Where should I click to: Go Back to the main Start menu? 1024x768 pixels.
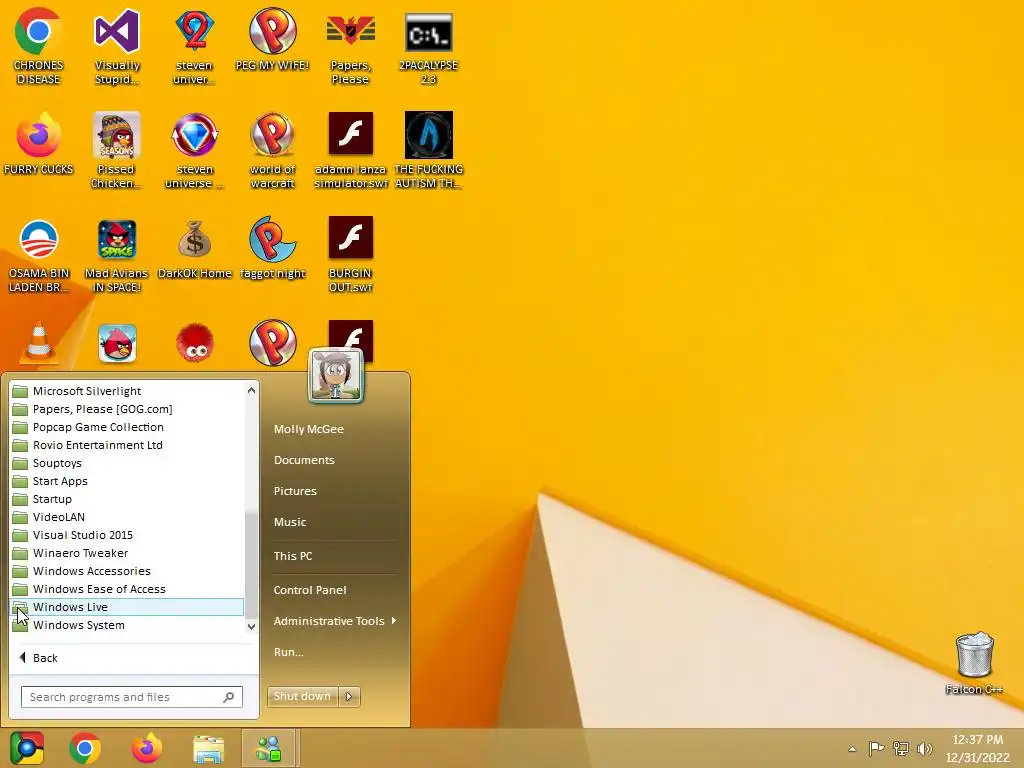39,658
